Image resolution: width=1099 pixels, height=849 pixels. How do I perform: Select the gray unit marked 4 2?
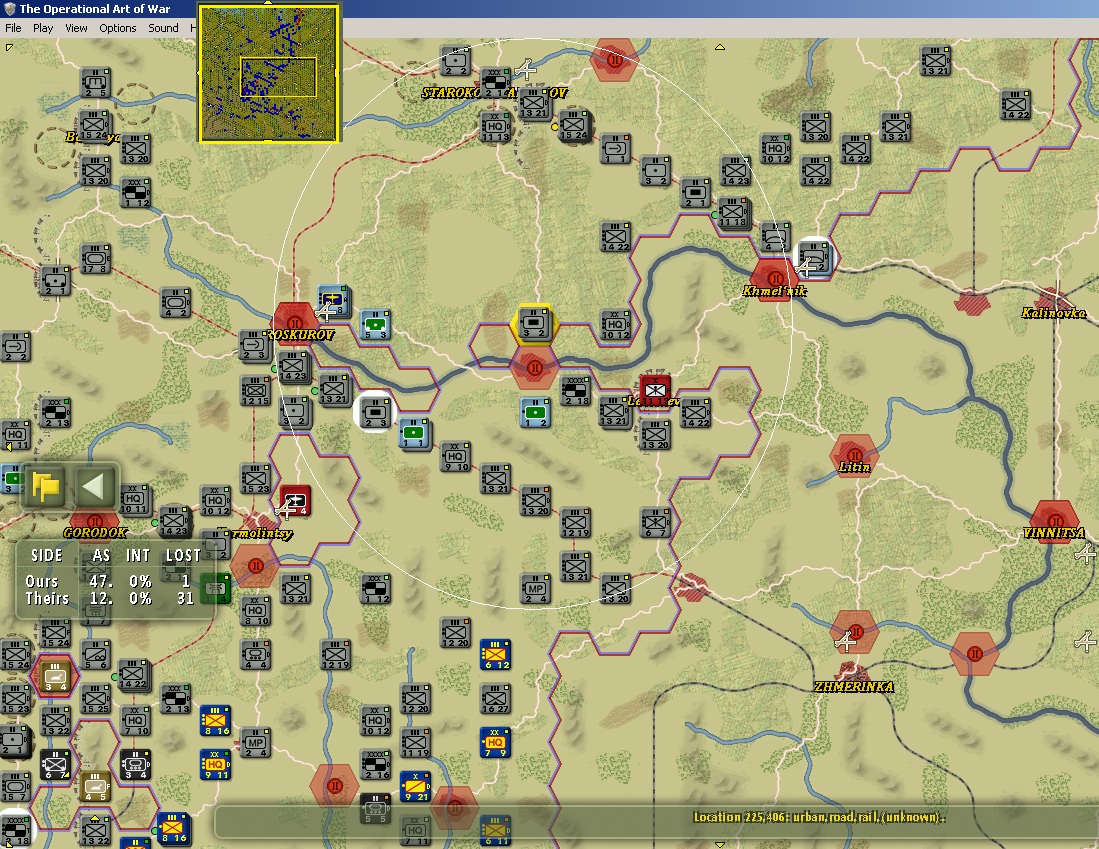(175, 302)
